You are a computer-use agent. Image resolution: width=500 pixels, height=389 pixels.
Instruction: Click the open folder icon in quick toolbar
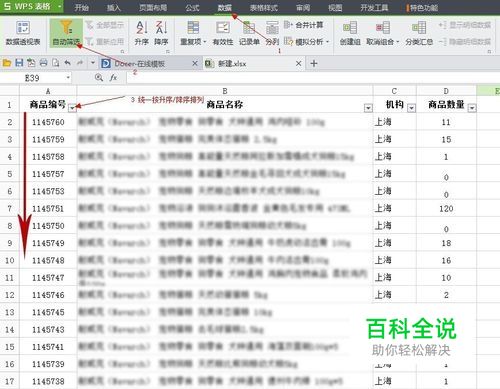pos(7,63)
